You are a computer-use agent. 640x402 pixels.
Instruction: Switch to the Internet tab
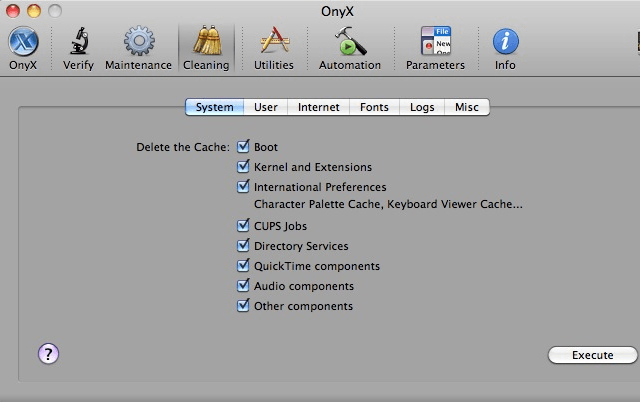[318, 107]
